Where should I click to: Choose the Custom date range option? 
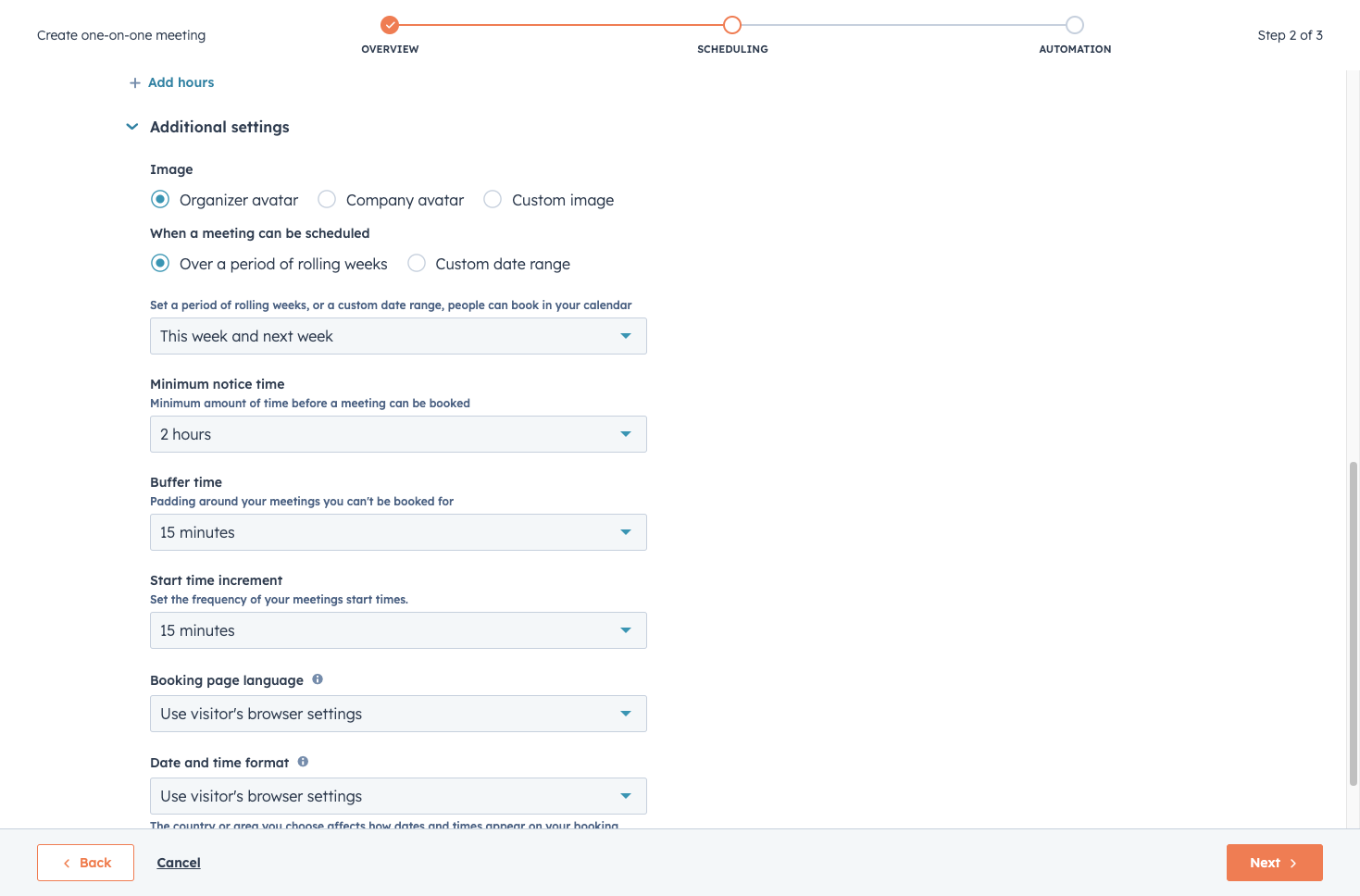pyautogui.click(x=417, y=263)
